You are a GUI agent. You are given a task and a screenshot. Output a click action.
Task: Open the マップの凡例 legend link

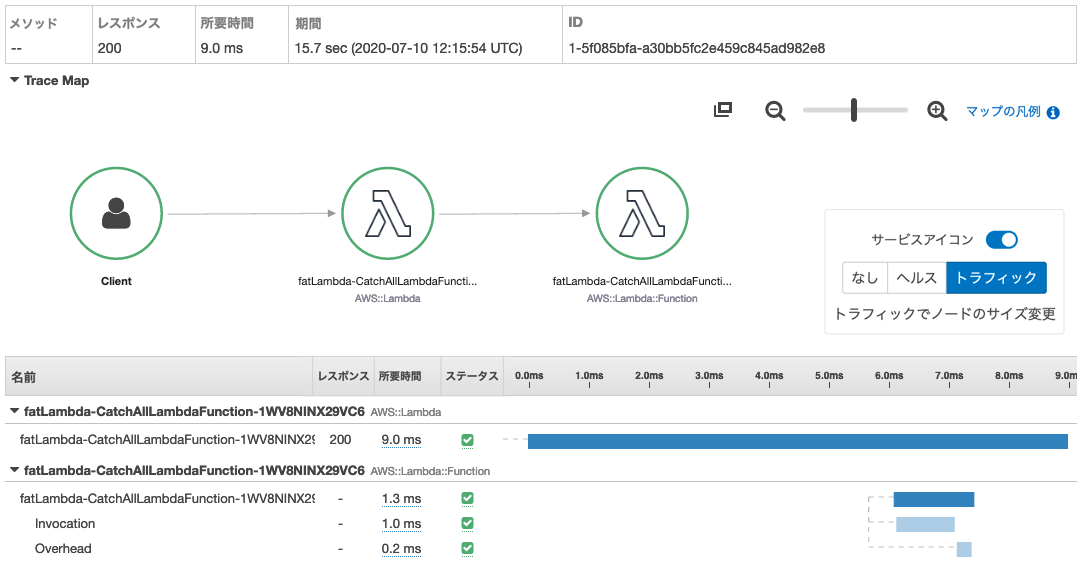pyautogui.click(x=1003, y=112)
